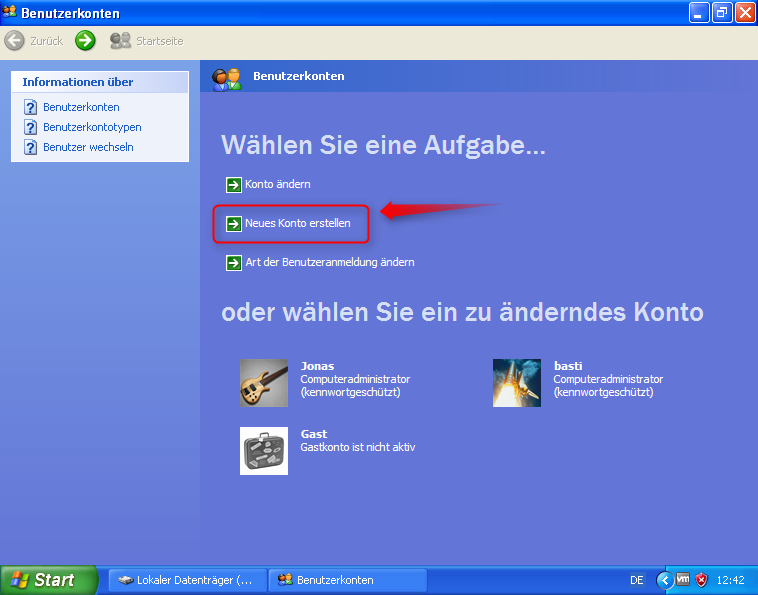Image resolution: width=758 pixels, height=595 pixels.
Task: Click the Gastkonto ist nicht aktiv text
Action: coord(358,447)
